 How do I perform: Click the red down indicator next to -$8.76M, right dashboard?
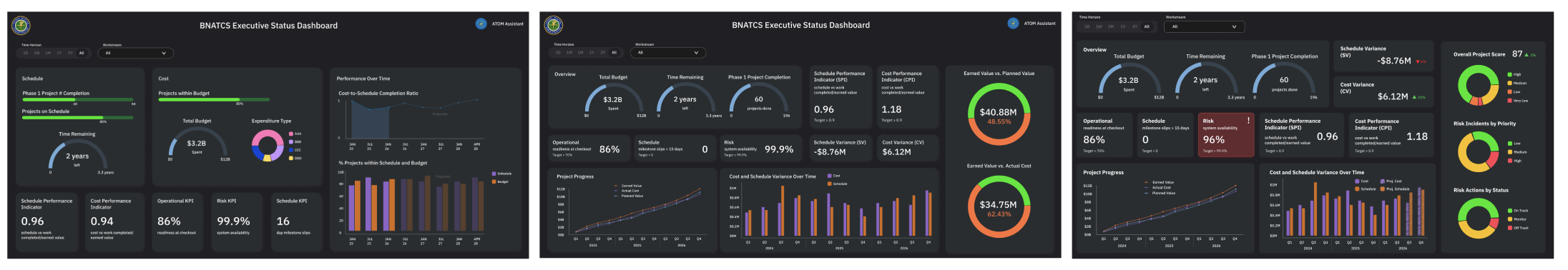click(x=1418, y=61)
